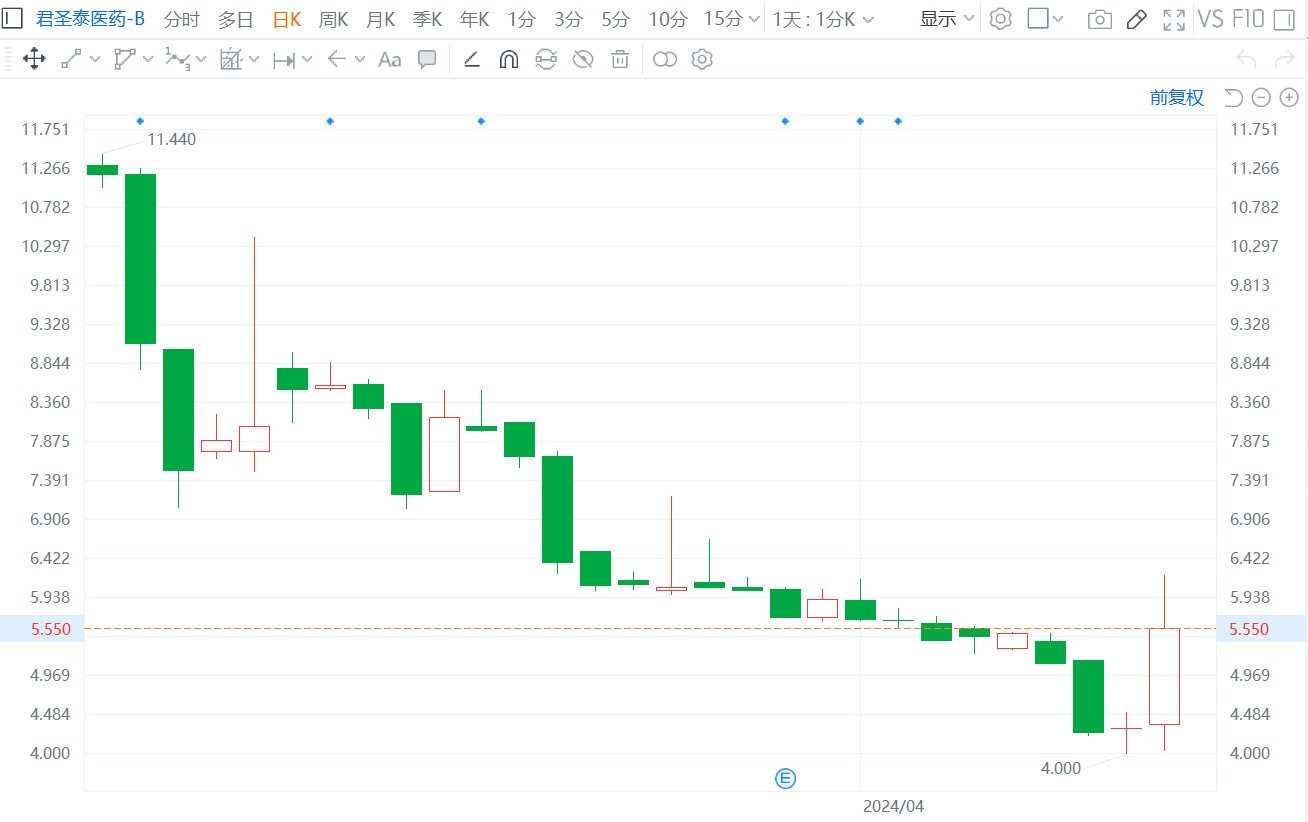Toggle drawing sync across charts
The height and width of the screenshot is (822, 1308).
click(x=545, y=60)
